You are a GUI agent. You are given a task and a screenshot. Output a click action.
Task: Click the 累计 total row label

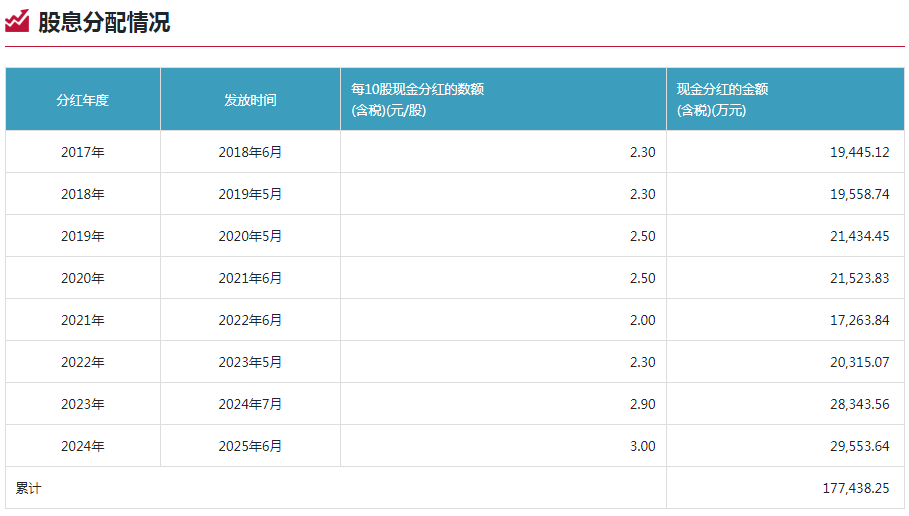29,488
